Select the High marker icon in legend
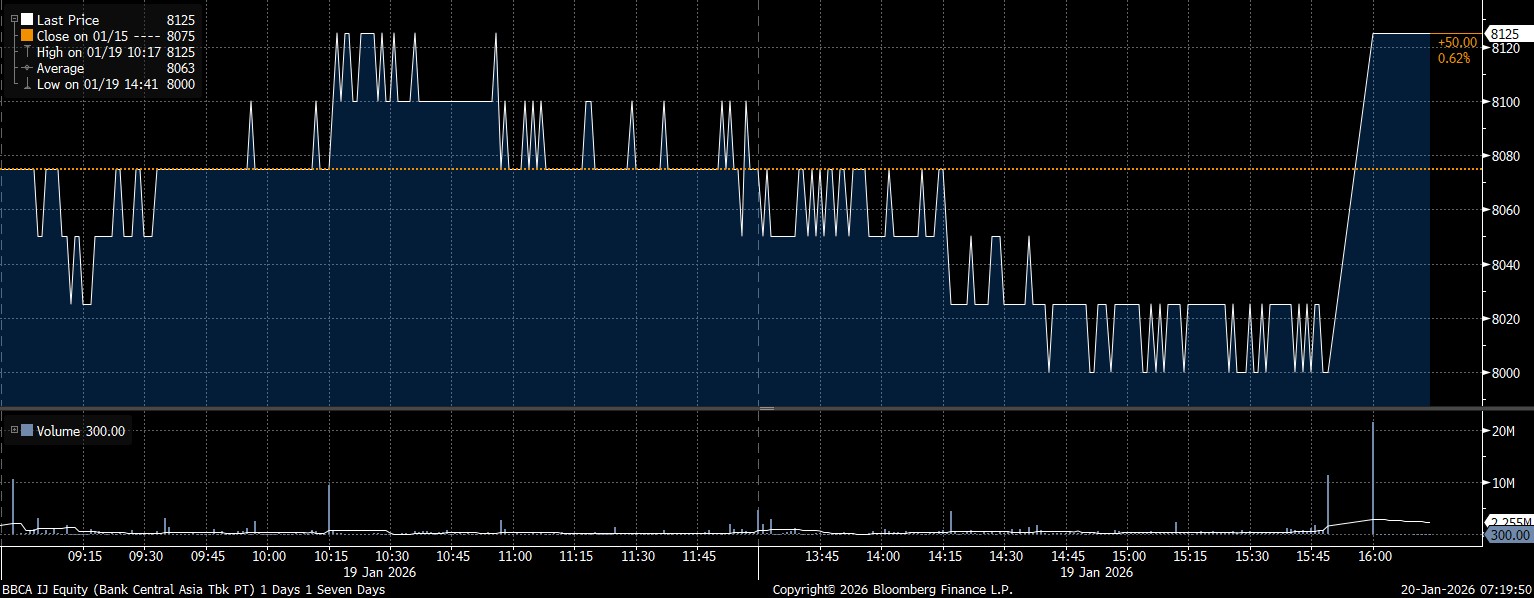The height and width of the screenshot is (598, 1534). point(27,51)
